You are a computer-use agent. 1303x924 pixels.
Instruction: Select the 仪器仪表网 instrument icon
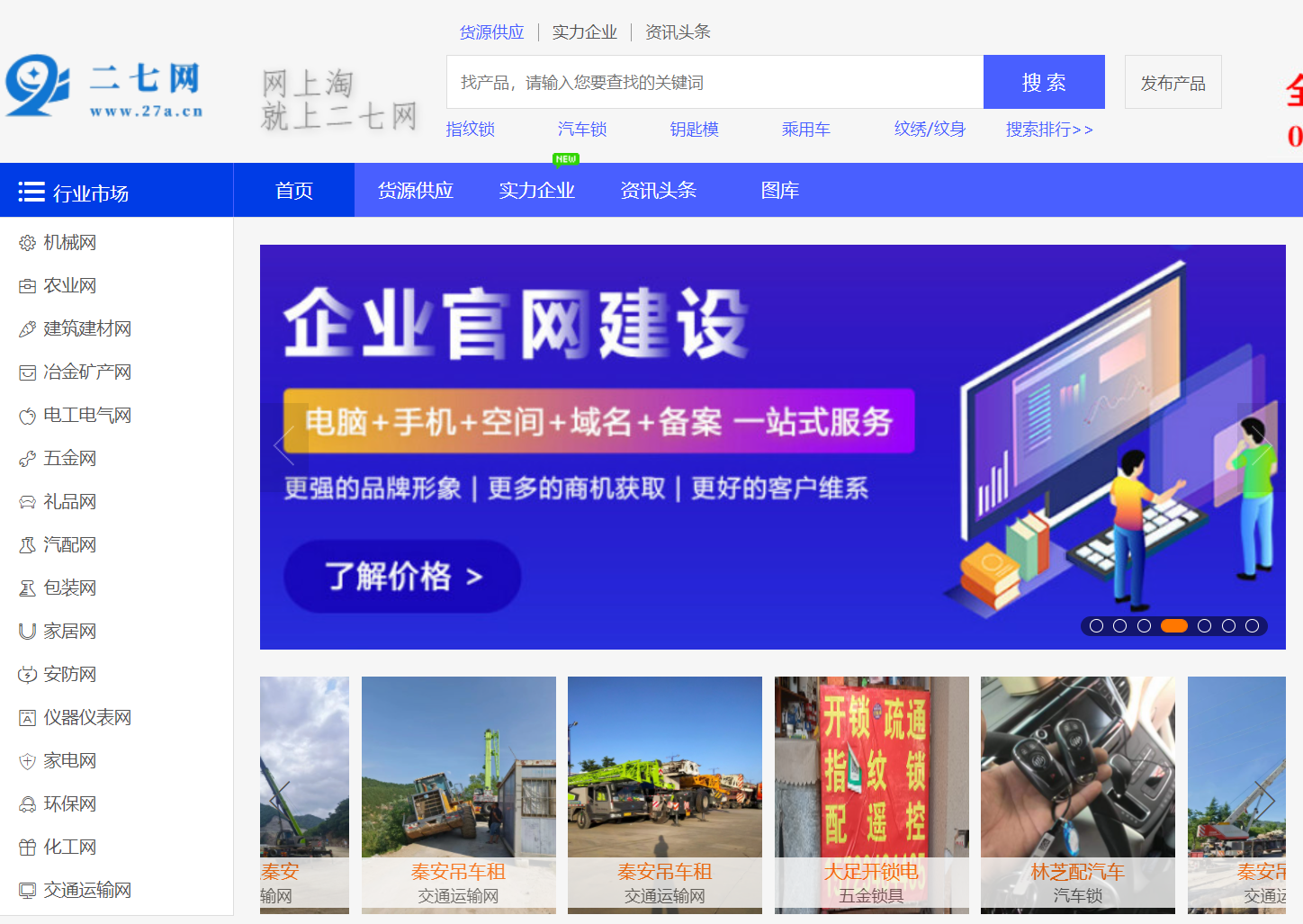pos(26,717)
